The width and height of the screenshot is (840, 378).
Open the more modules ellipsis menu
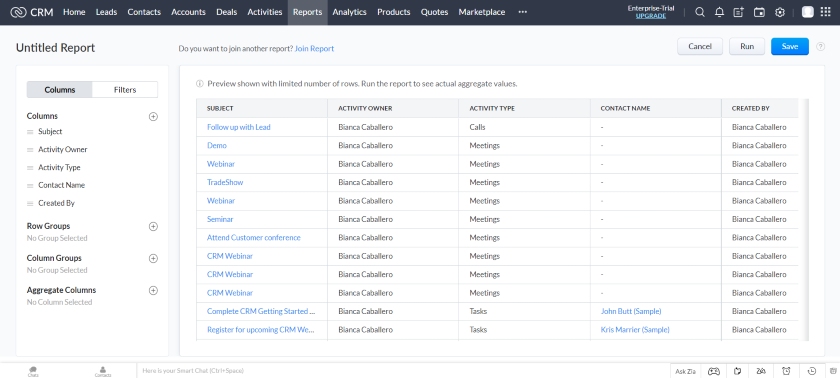(x=522, y=12)
